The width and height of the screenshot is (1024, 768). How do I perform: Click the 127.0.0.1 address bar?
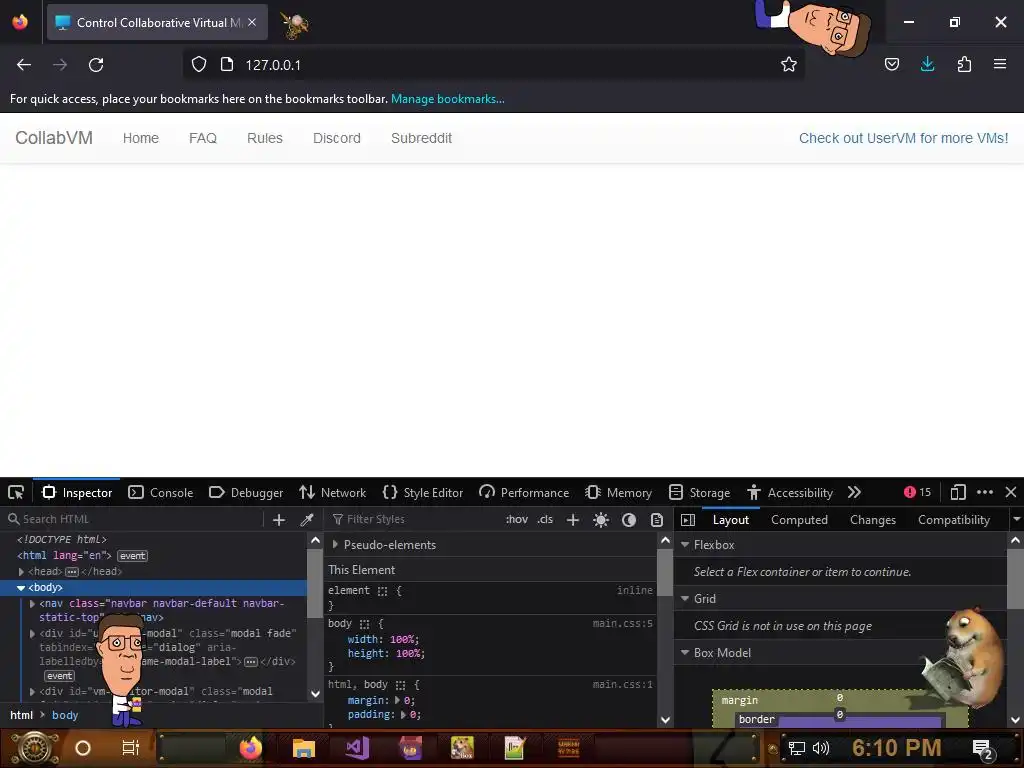click(493, 65)
